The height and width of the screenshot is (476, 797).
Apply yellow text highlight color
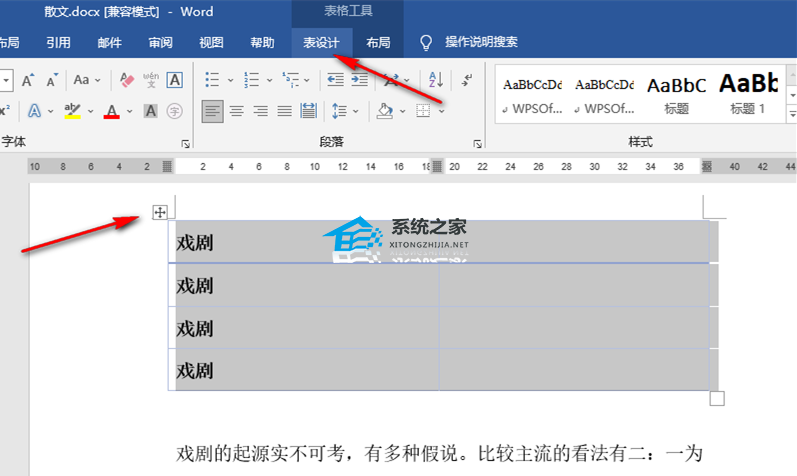(x=73, y=110)
